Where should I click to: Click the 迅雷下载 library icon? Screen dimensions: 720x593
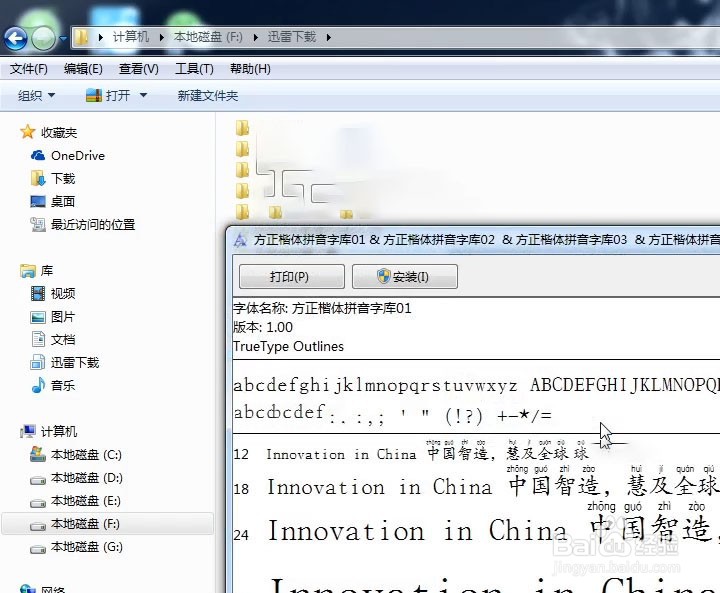(x=38, y=362)
